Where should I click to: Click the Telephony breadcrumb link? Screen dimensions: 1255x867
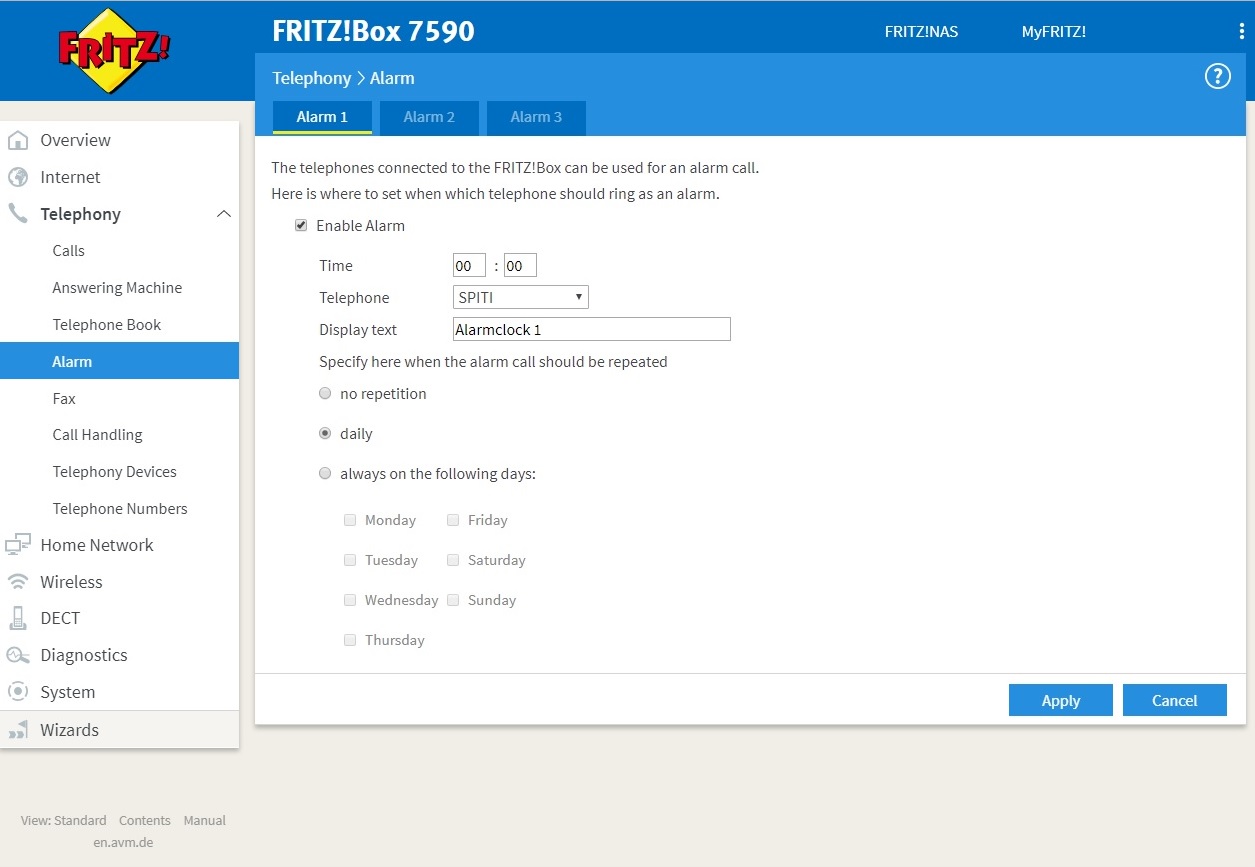(x=312, y=78)
